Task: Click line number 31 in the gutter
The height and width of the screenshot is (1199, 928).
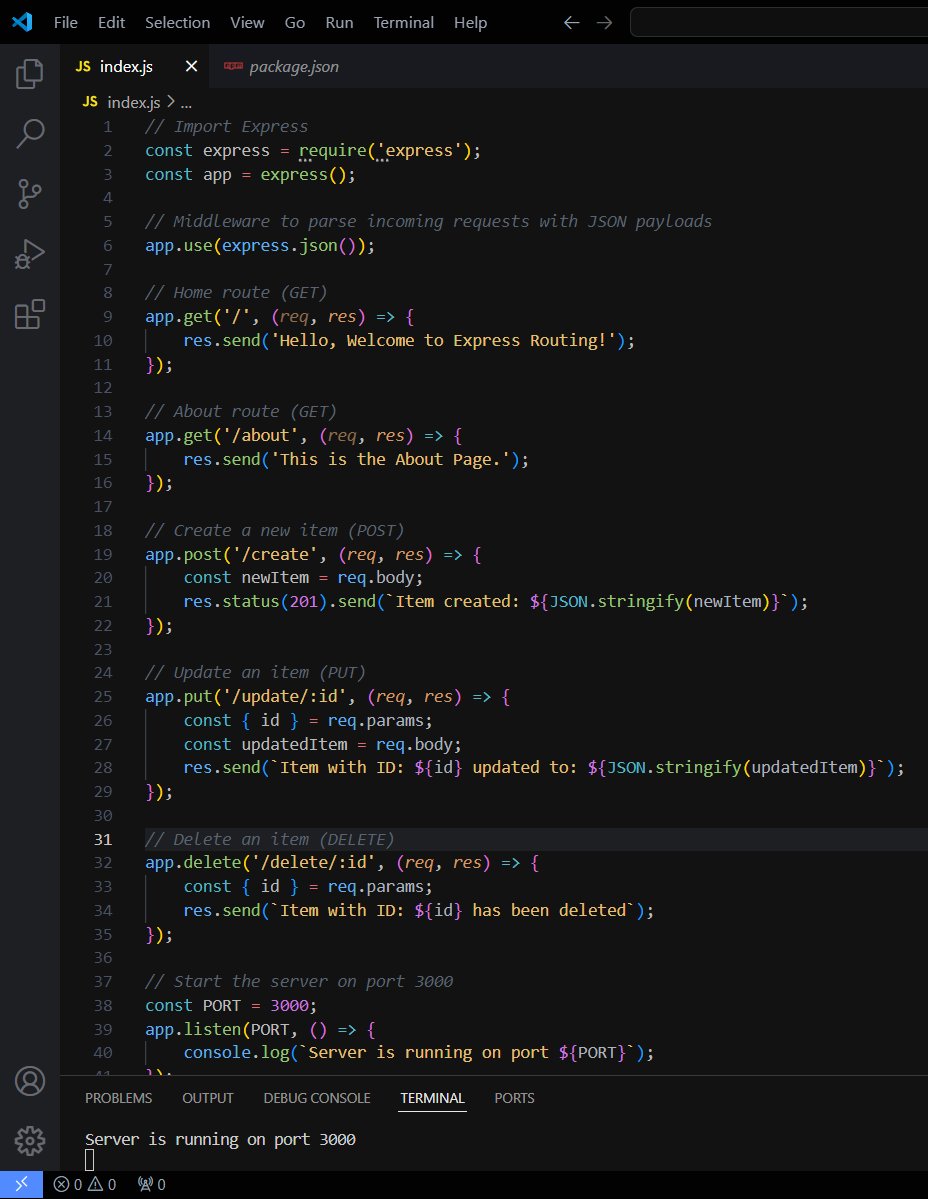Action: pyautogui.click(x=103, y=840)
